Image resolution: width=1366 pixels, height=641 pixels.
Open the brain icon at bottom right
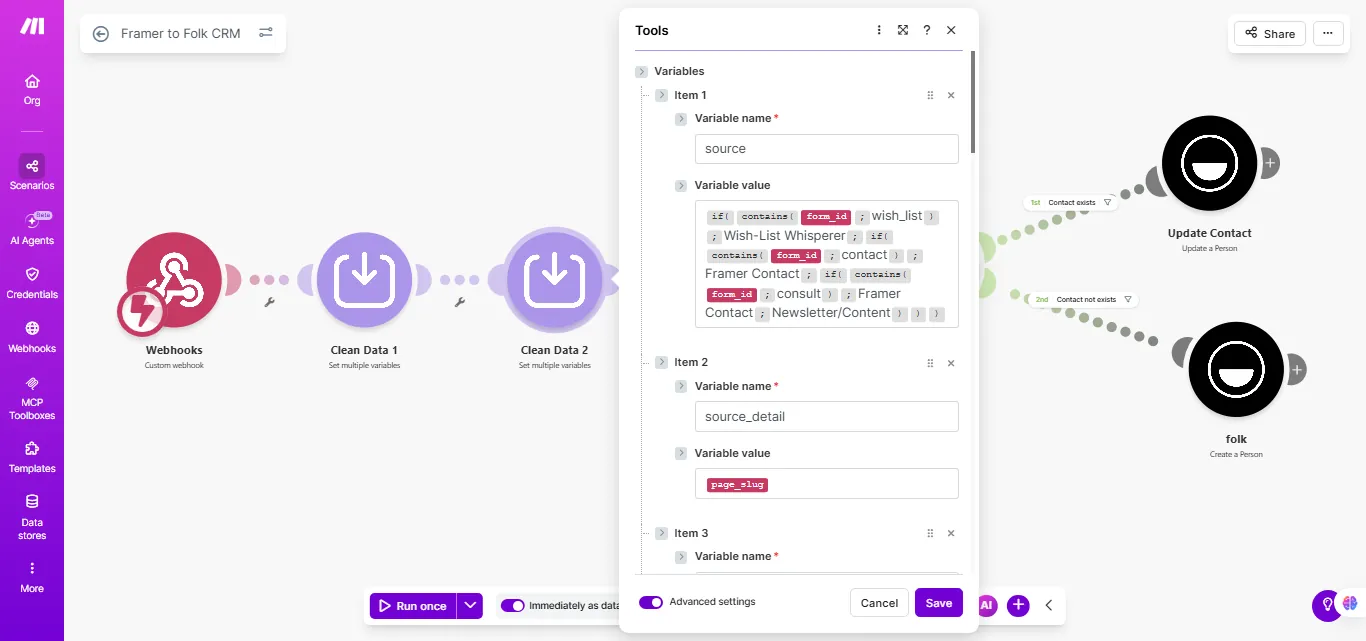click(x=1350, y=603)
